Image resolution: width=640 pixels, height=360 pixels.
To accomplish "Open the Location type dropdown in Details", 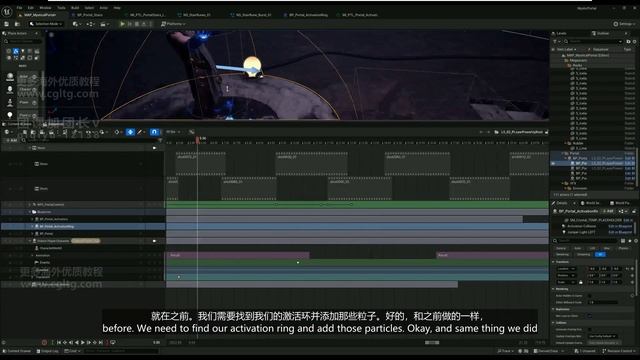I will click(x=566, y=269).
